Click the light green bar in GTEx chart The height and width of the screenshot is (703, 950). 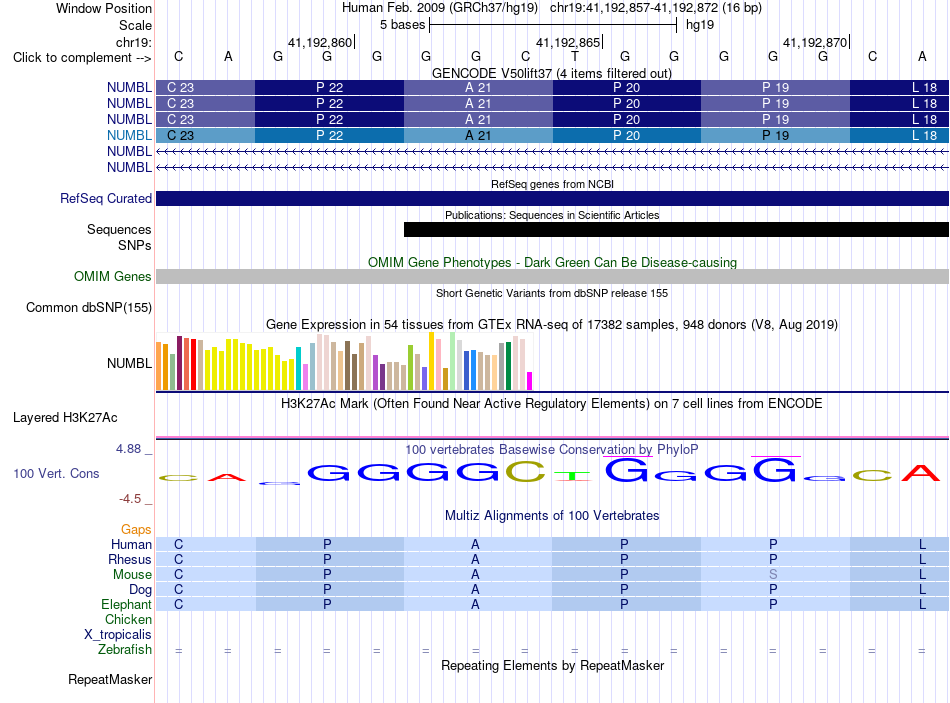point(453,361)
